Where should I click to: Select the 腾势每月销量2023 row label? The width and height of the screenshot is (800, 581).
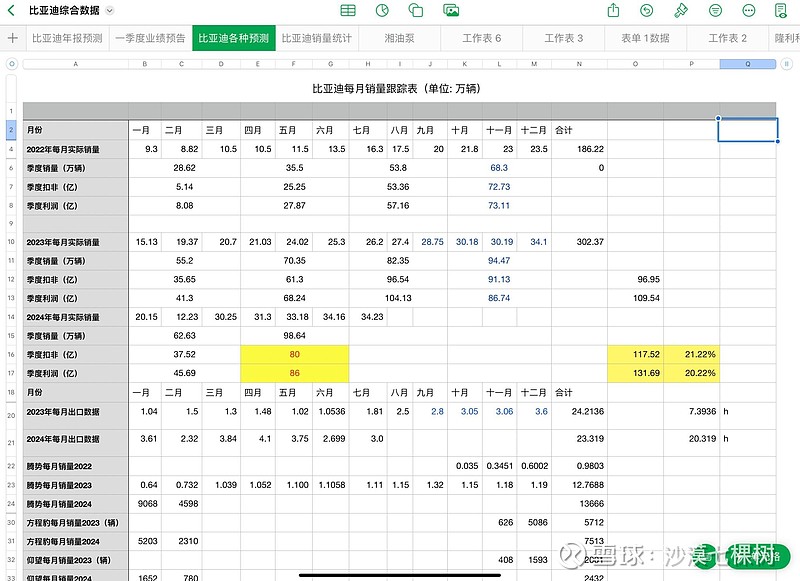[76, 485]
